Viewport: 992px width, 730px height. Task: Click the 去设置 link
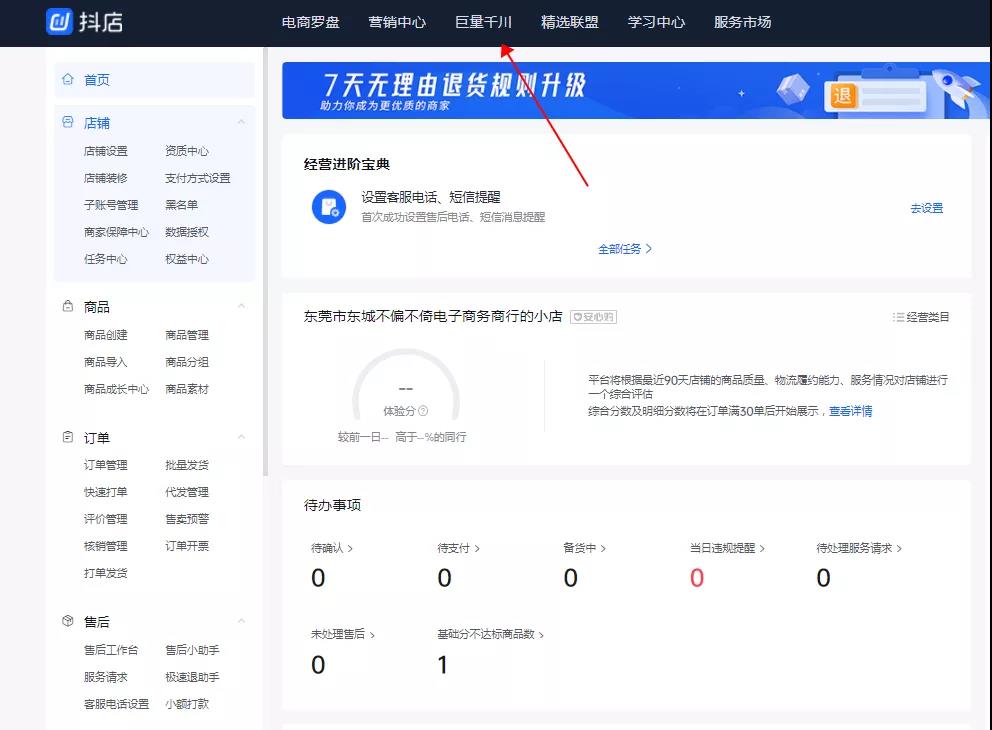click(926, 208)
